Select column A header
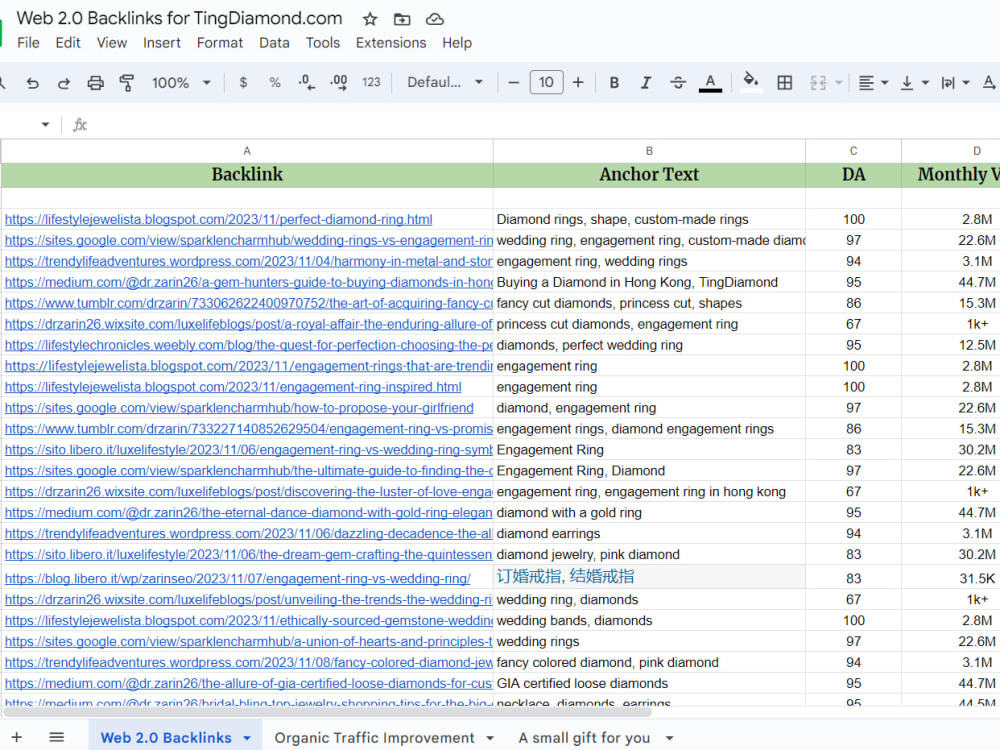The image size is (1000, 750). [x=247, y=151]
